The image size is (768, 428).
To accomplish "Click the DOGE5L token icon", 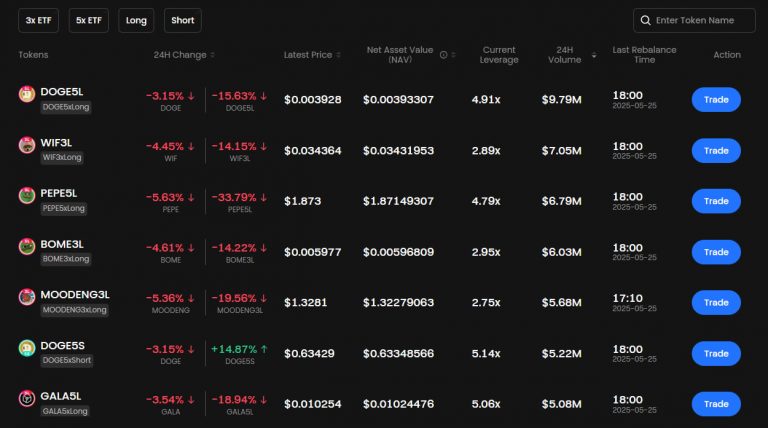I will 27,94.
